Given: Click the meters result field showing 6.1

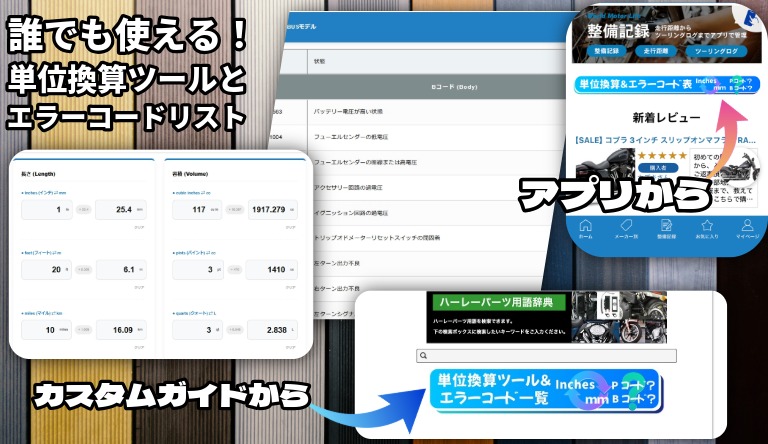Looking at the screenshot, I should pos(121,270).
